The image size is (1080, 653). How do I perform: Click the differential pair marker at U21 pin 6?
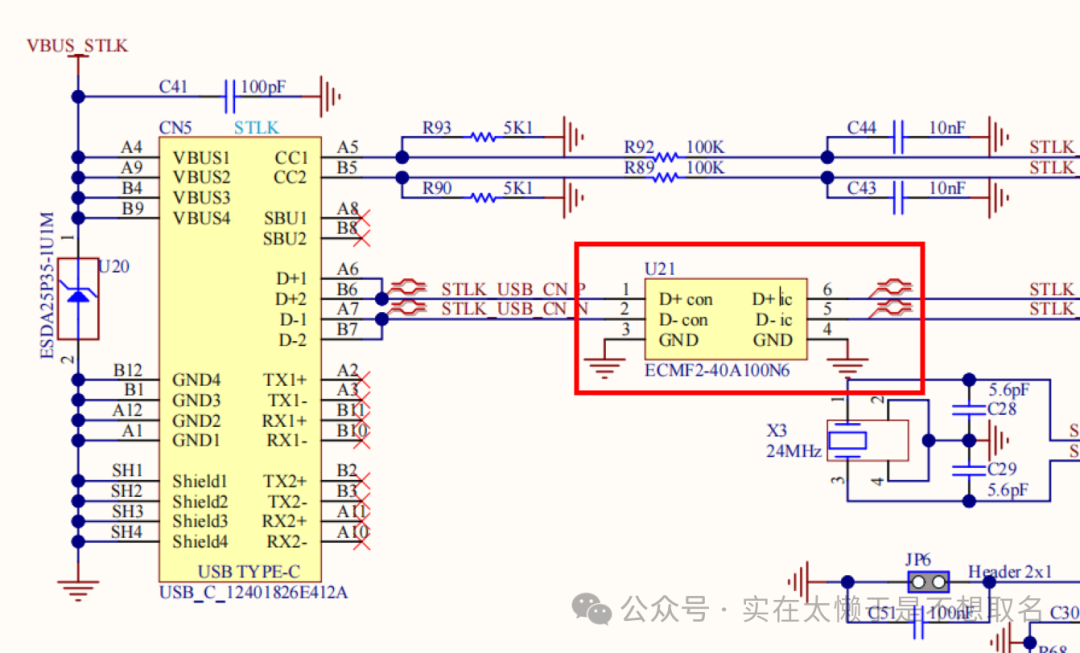coord(890,289)
